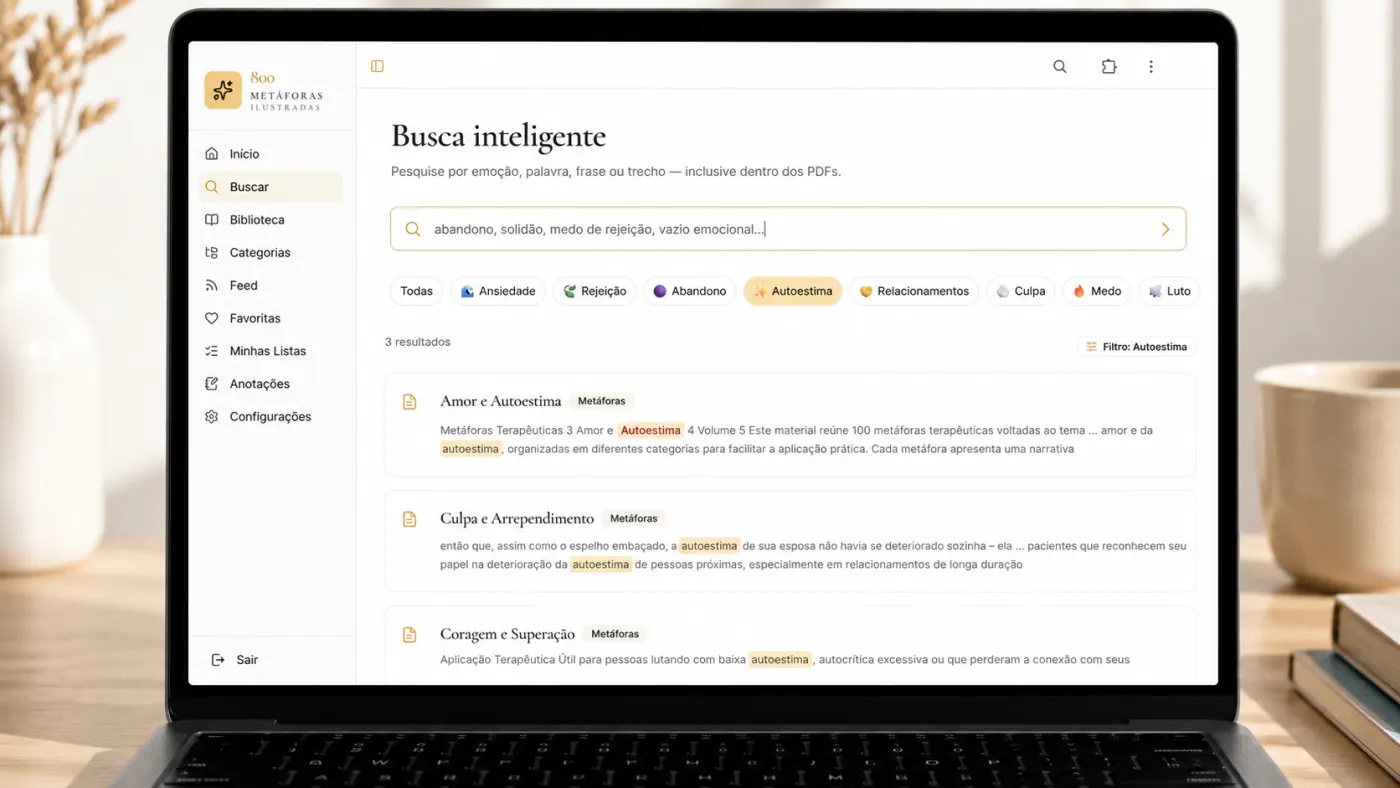Open the Filtro: Autoestima dropdown
Viewport: 1400px width, 788px height.
[1137, 347]
